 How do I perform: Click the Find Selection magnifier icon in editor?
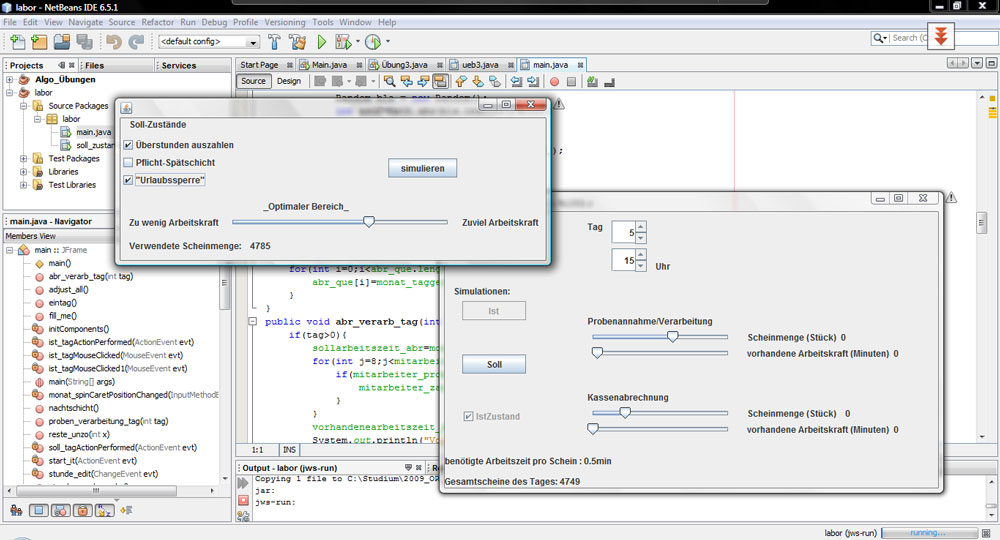coord(388,81)
